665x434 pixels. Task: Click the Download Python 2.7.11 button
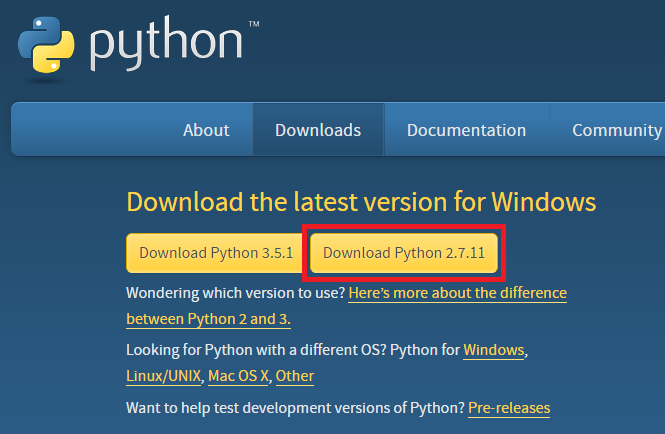(x=404, y=253)
